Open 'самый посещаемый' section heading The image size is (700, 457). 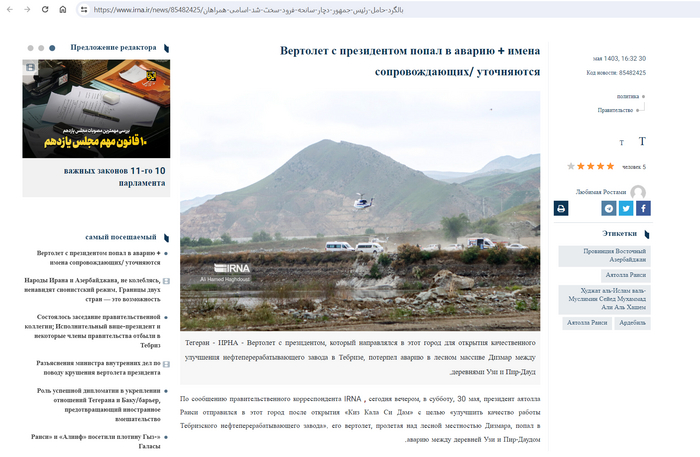[121, 237]
